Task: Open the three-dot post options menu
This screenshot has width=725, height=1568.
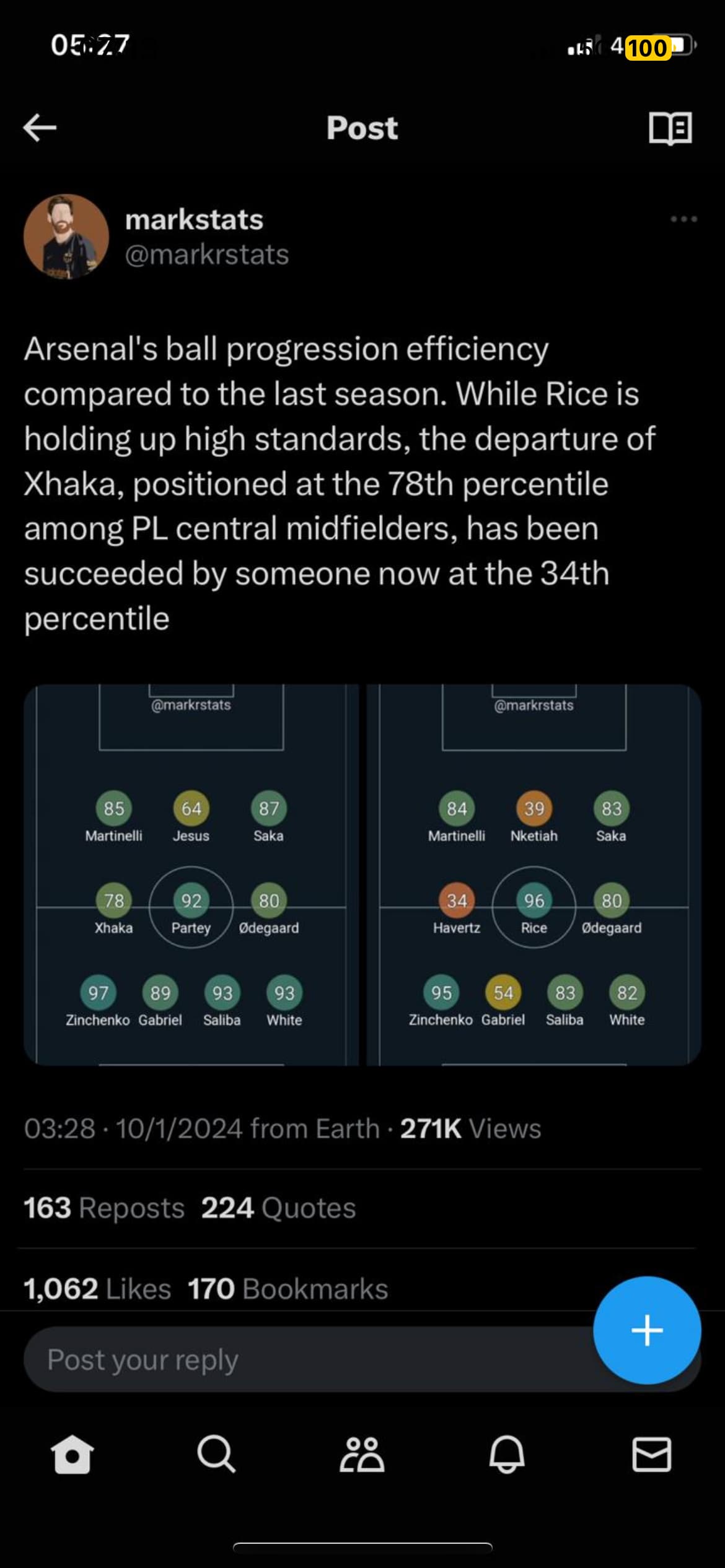Action: click(x=683, y=219)
